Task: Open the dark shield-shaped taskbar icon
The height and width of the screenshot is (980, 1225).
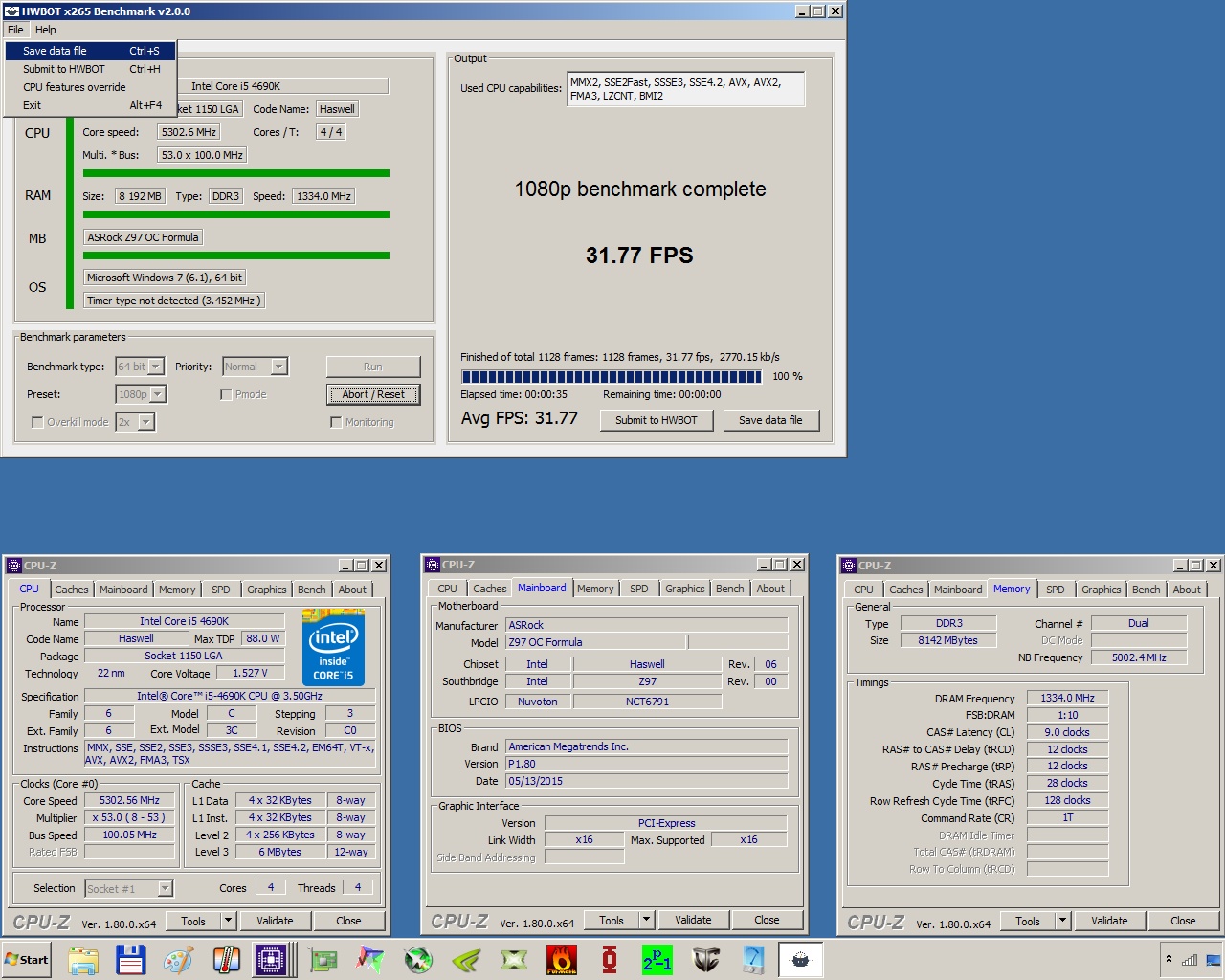Action: coord(705,959)
